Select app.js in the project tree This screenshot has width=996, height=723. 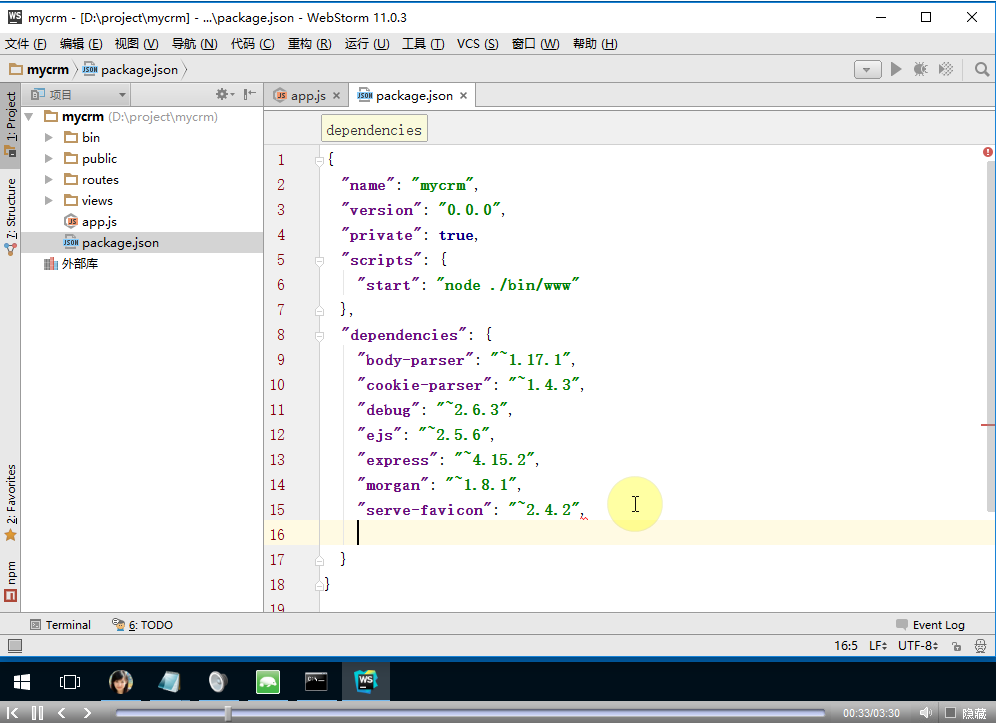(x=99, y=222)
